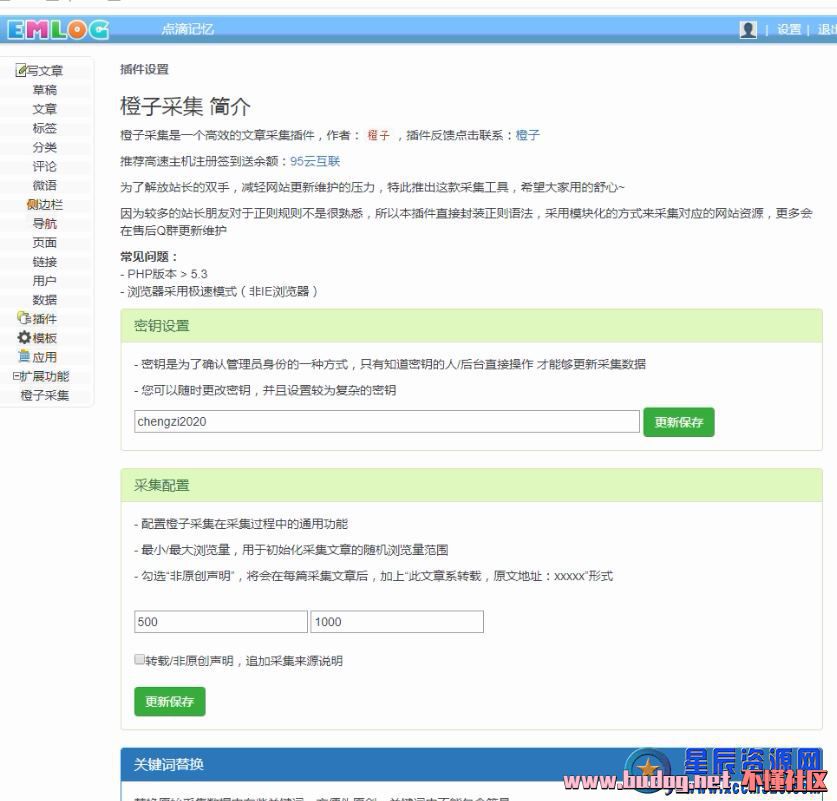837x801 pixels.
Task: Open 草稿 in the sidebar menu
Action: point(45,90)
